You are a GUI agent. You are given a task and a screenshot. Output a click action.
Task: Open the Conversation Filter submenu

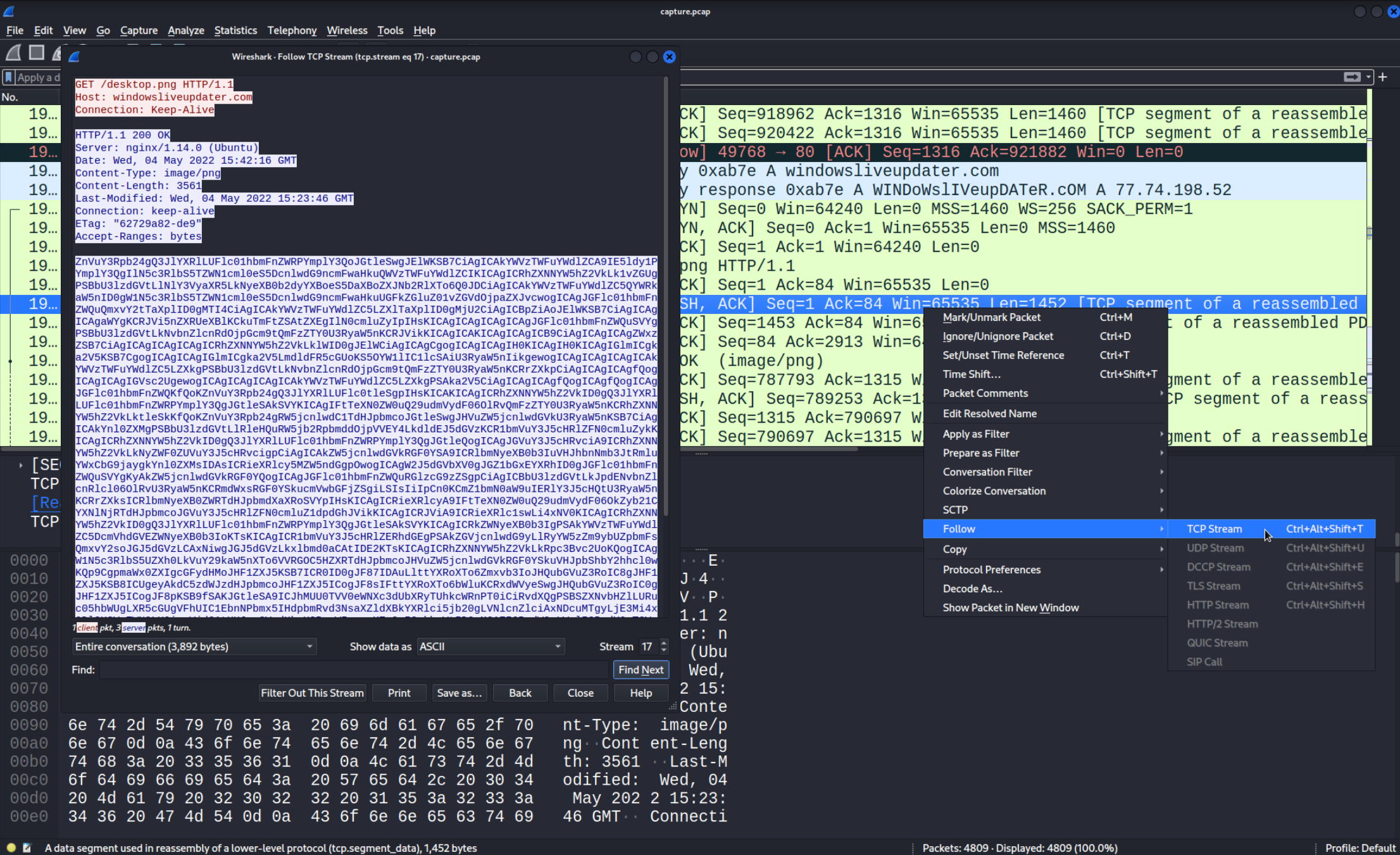tap(1046, 471)
